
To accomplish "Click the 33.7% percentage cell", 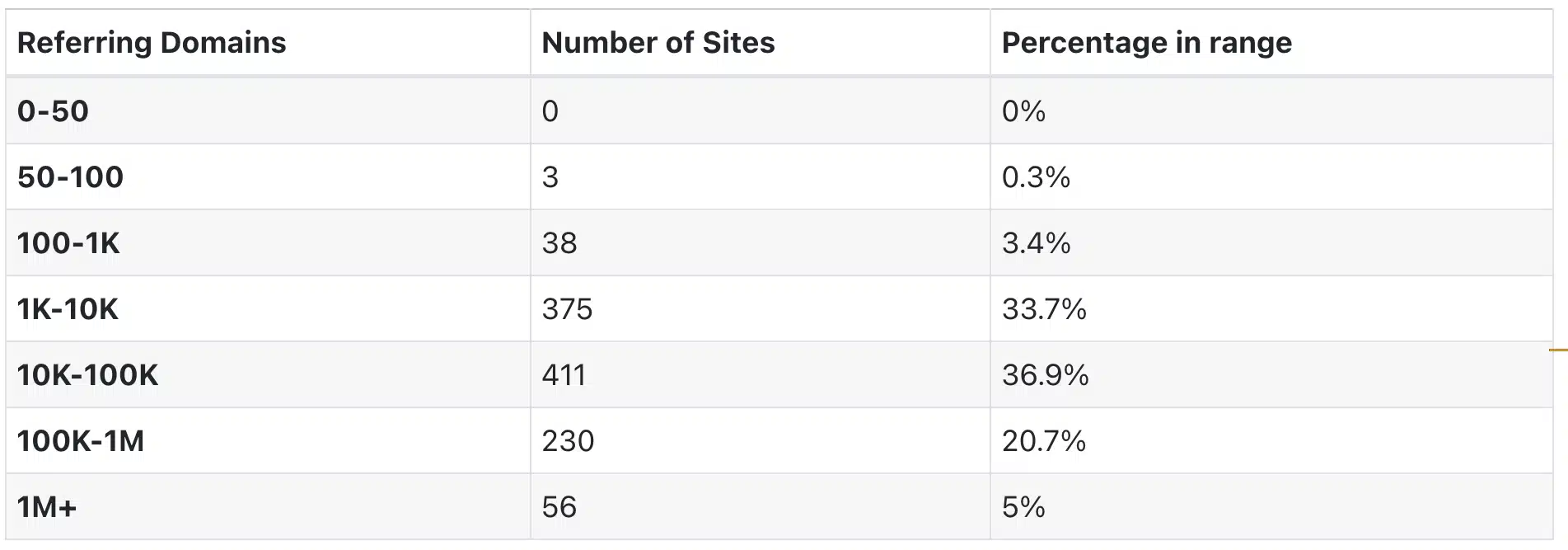I will pyautogui.click(x=1044, y=309).
